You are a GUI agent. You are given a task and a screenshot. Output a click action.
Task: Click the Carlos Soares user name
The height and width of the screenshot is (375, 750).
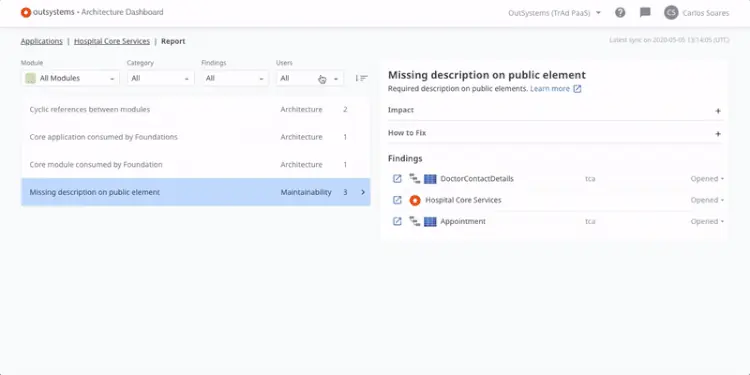coord(706,13)
